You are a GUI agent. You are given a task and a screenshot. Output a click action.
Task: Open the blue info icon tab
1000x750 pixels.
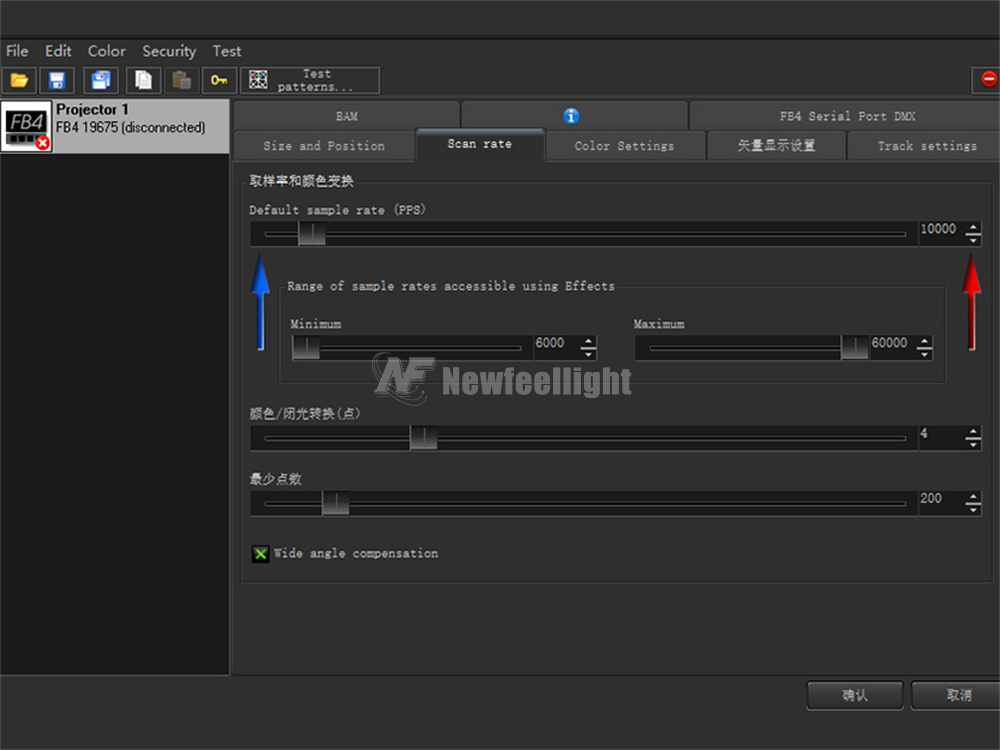572,116
